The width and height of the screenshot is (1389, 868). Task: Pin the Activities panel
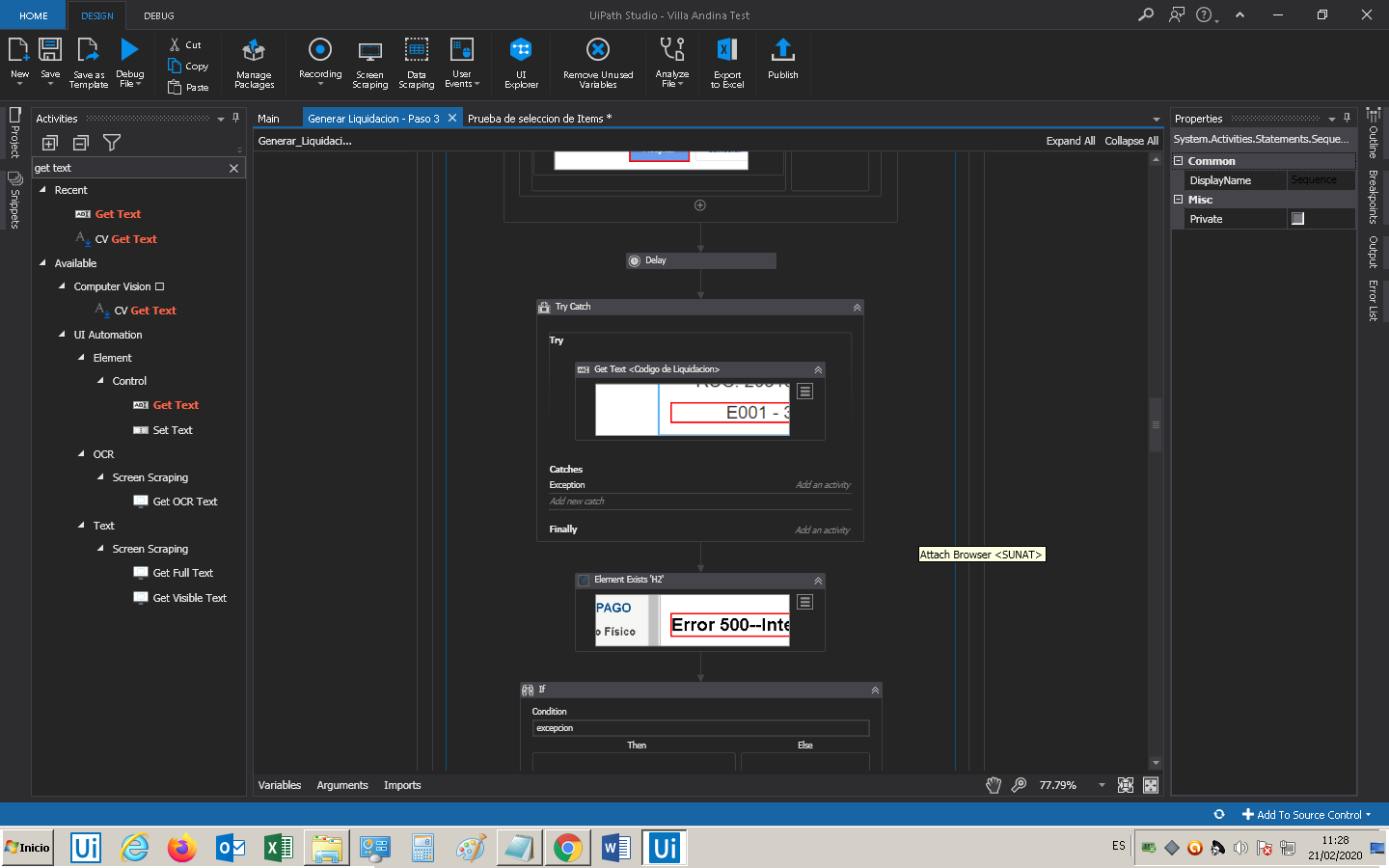pos(235,118)
